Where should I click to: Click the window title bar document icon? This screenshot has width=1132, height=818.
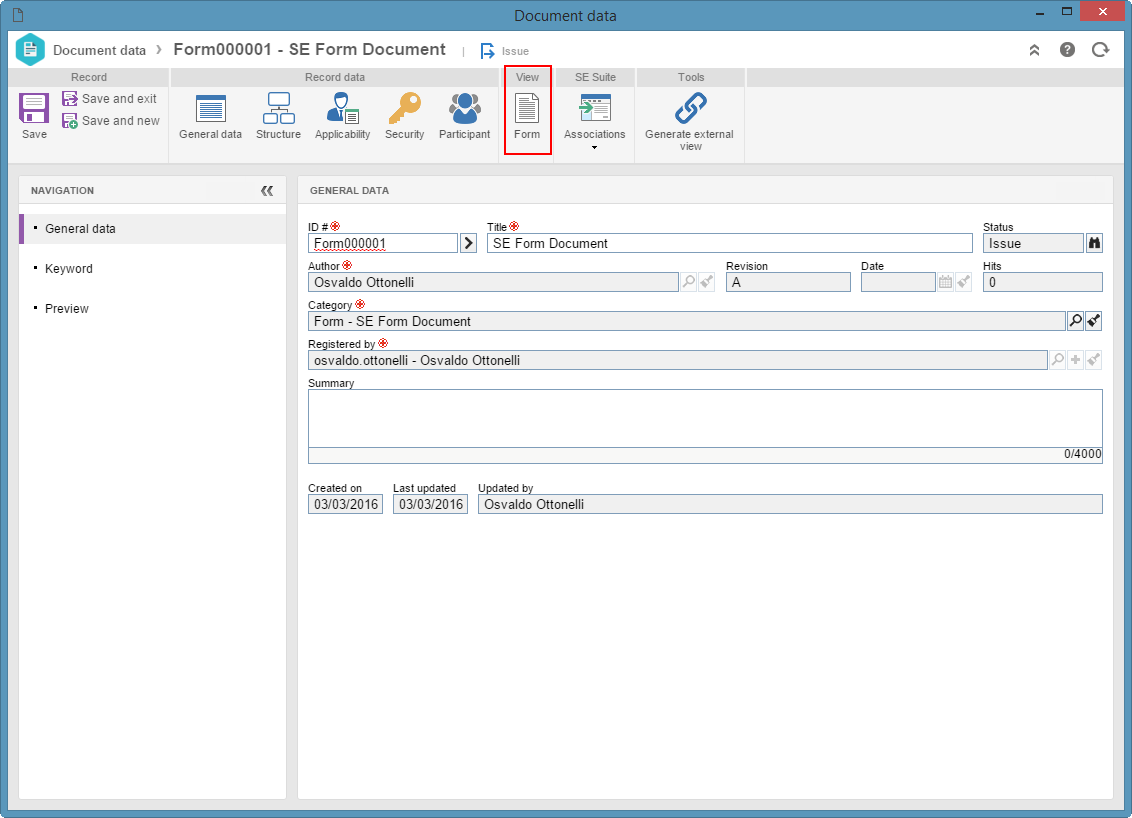pyautogui.click(x=18, y=14)
